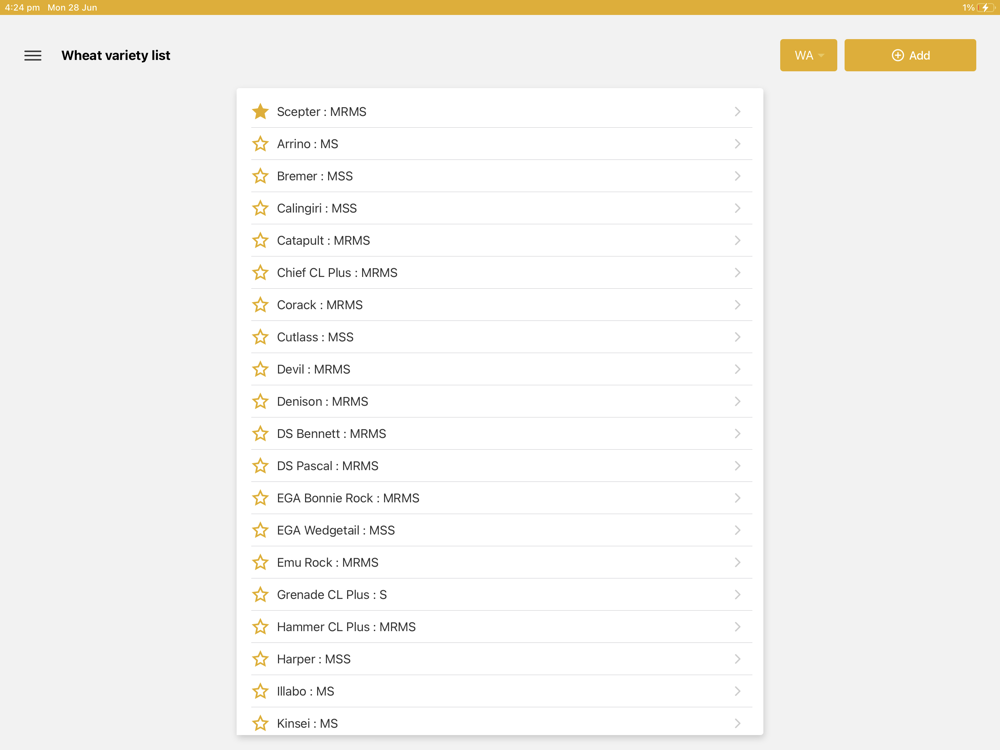Click the 'Denison : MRMS' label
The image size is (1000, 750).
322,401
